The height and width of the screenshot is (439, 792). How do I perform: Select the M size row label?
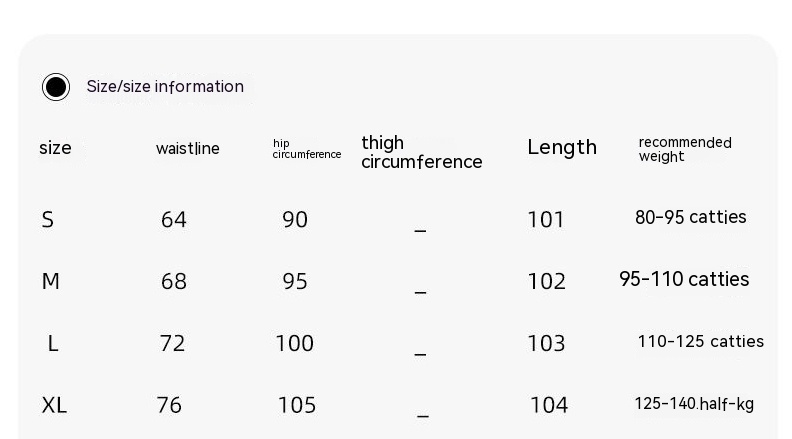[x=50, y=281]
